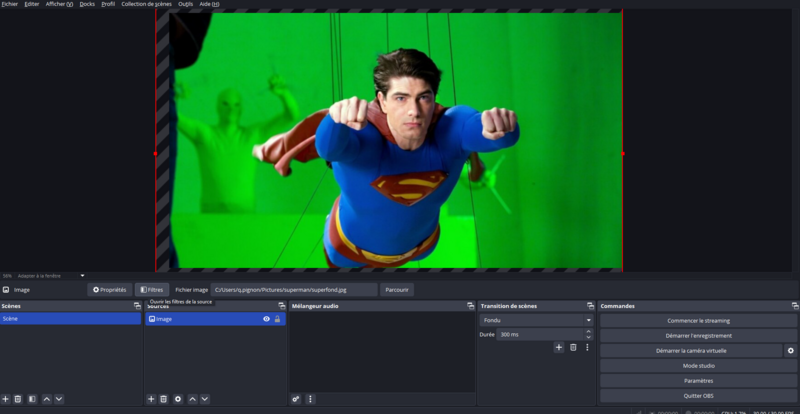The width and height of the screenshot is (800, 414).
Task: Open source filters with Filtres button
Action: (x=152, y=289)
